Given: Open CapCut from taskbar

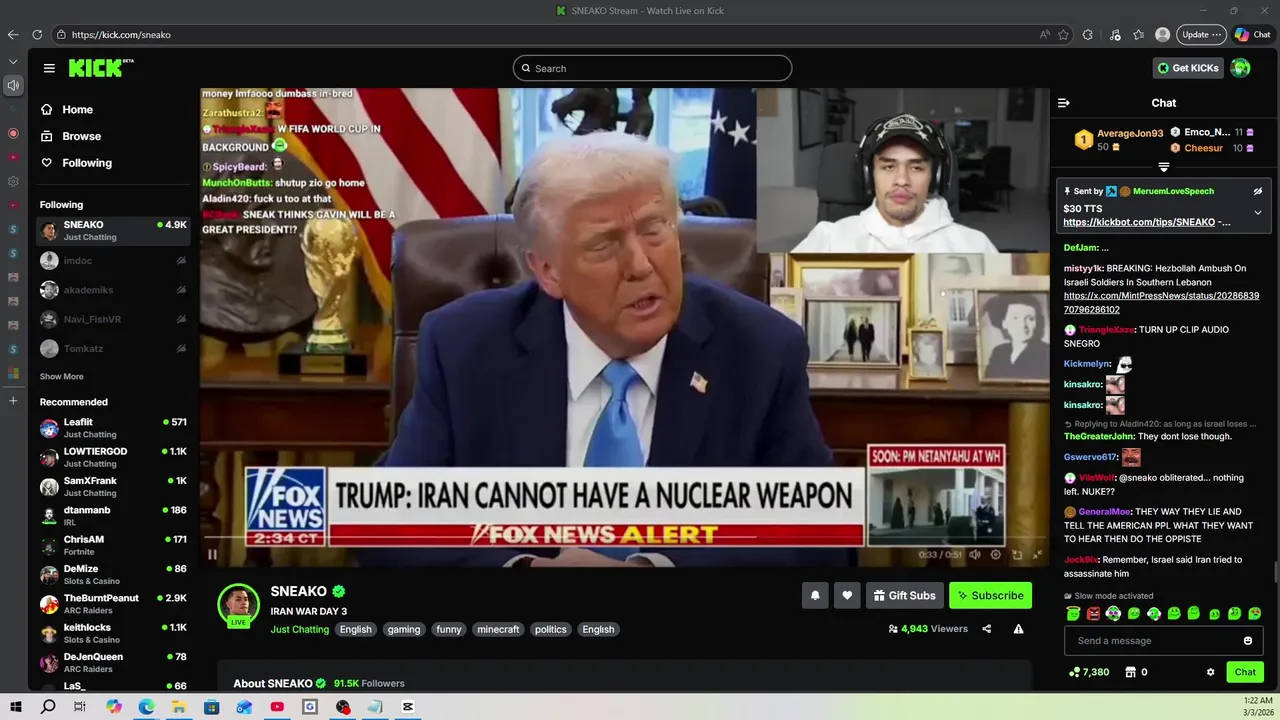Looking at the screenshot, I should coord(408,707).
